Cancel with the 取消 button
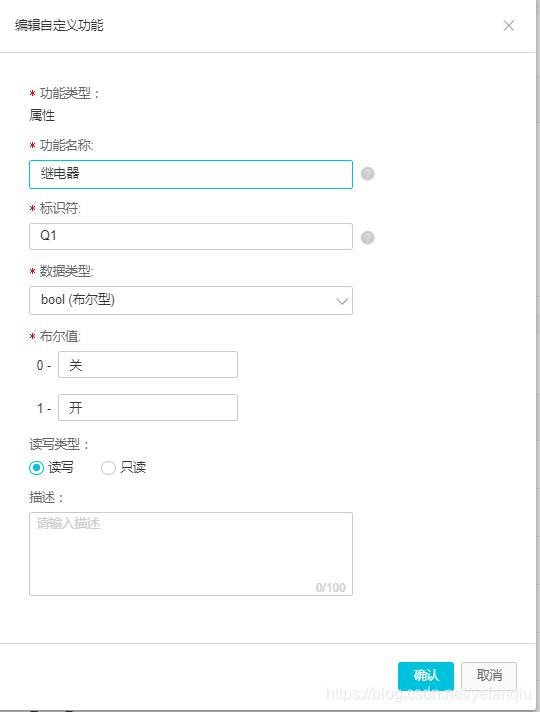The image size is (540, 712). [x=489, y=676]
